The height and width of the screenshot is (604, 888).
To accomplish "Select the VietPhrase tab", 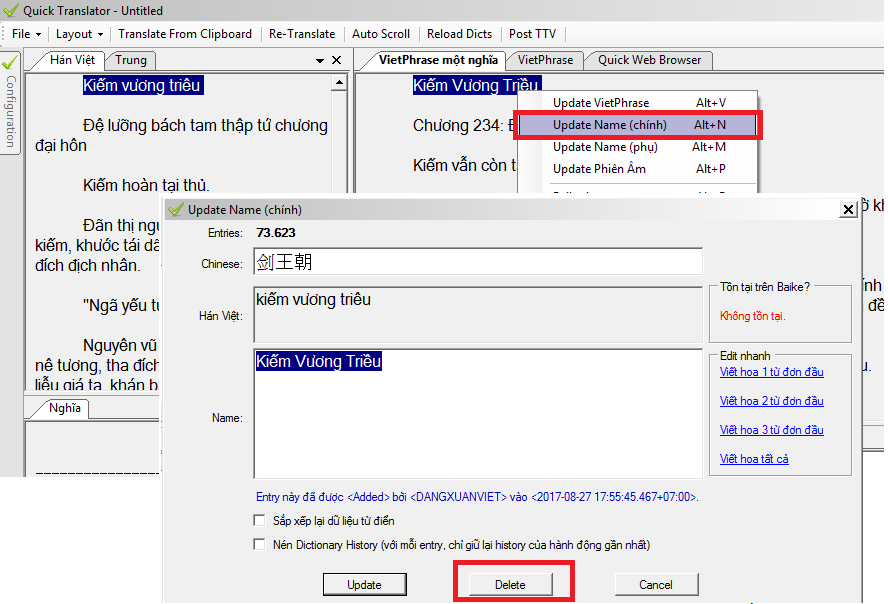I will (x=545, y=60).
